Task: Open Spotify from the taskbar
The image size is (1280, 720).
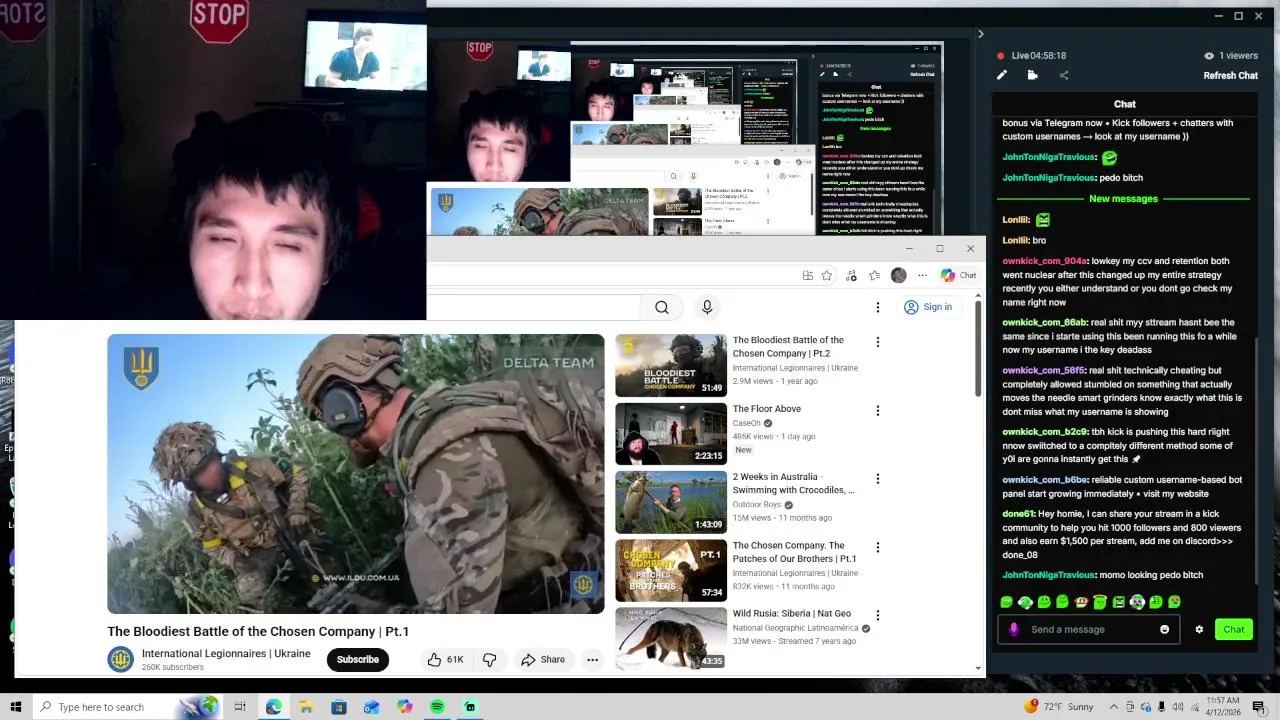Action: [437, 707]
